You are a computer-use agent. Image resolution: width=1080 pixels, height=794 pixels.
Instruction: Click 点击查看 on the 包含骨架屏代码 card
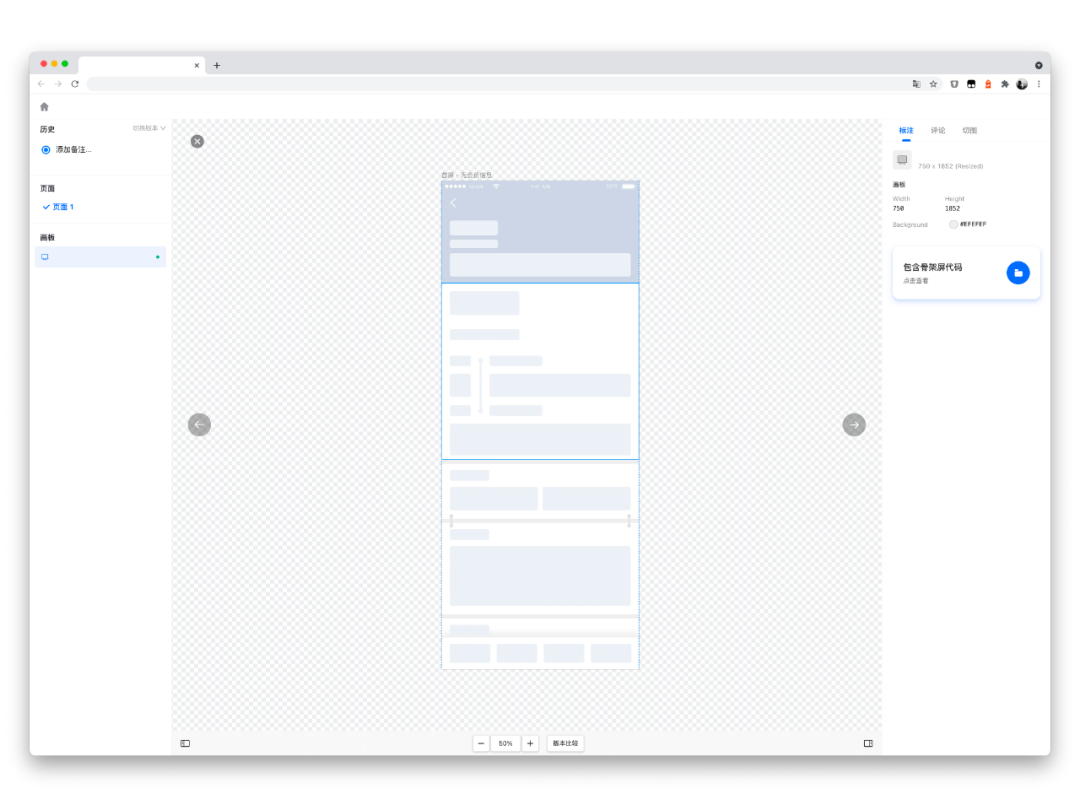pos(915,281)
